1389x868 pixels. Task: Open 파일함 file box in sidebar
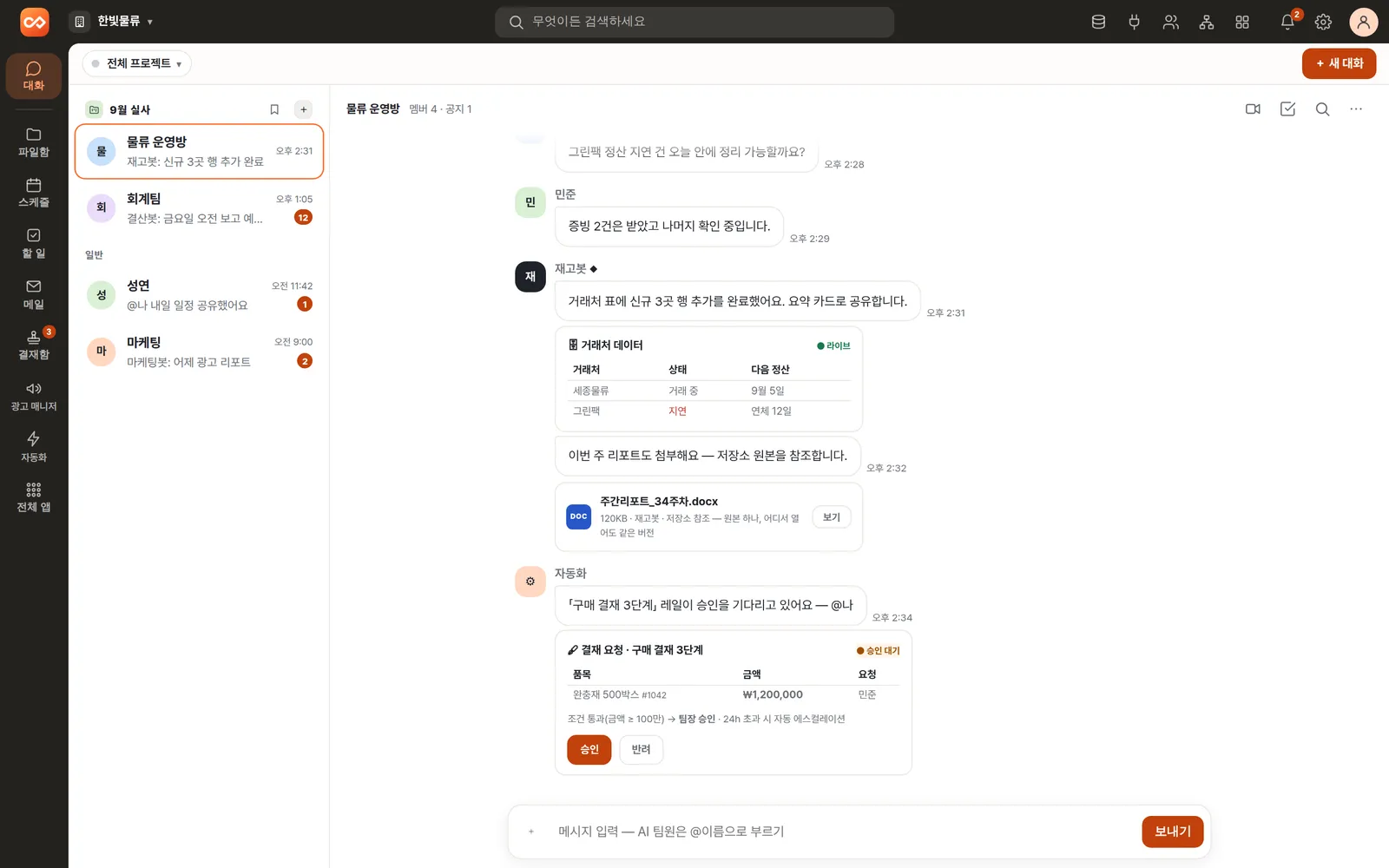[34, 142]
